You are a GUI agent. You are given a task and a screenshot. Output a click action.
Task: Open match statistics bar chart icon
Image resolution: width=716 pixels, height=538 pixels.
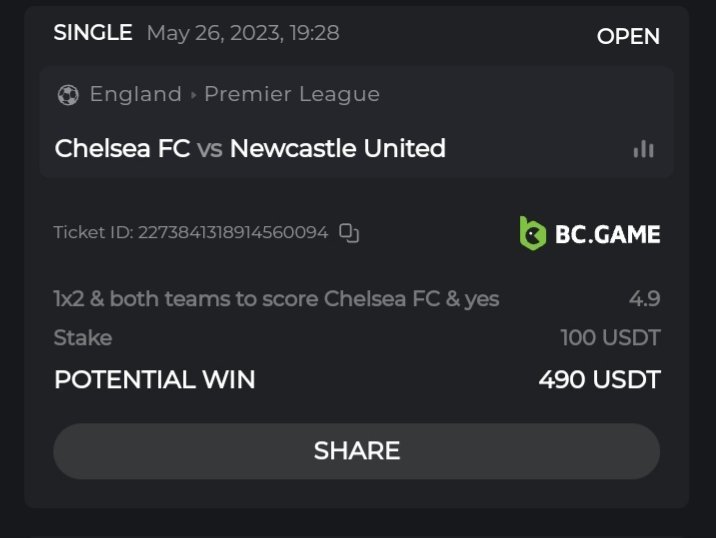[x=643, y=149]
